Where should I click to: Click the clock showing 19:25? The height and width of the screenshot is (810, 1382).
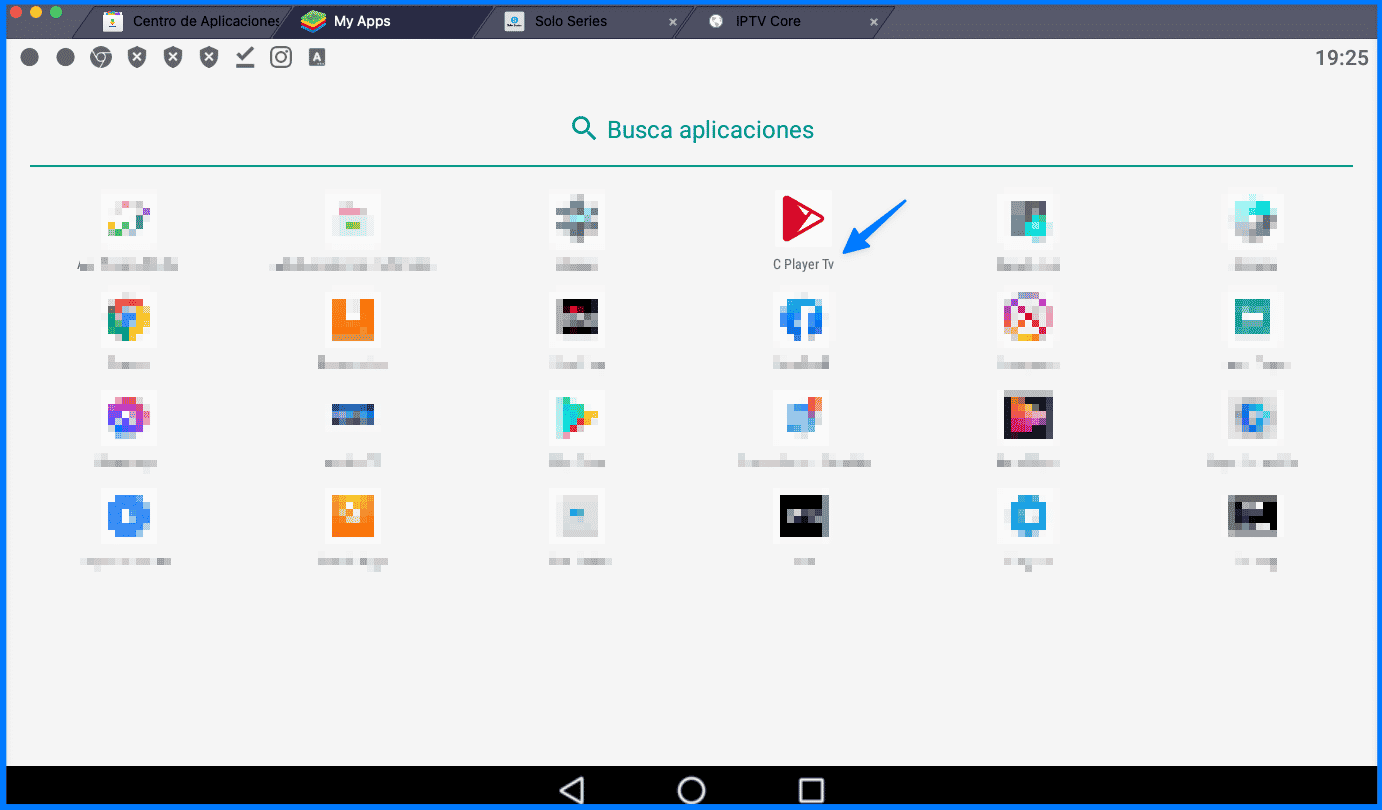tap(1344, 57)
